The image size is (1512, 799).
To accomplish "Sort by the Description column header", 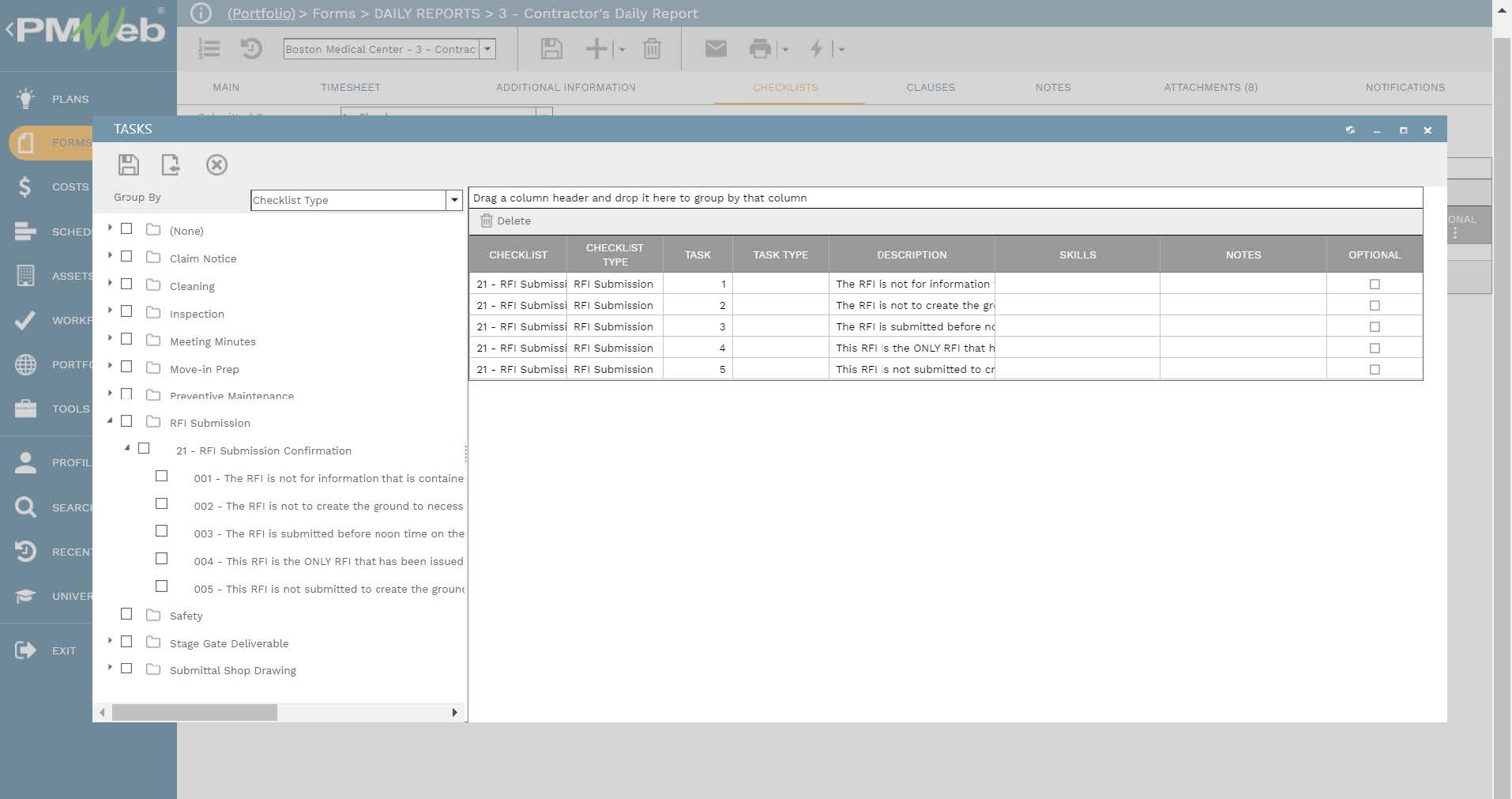I will point(911,254).
